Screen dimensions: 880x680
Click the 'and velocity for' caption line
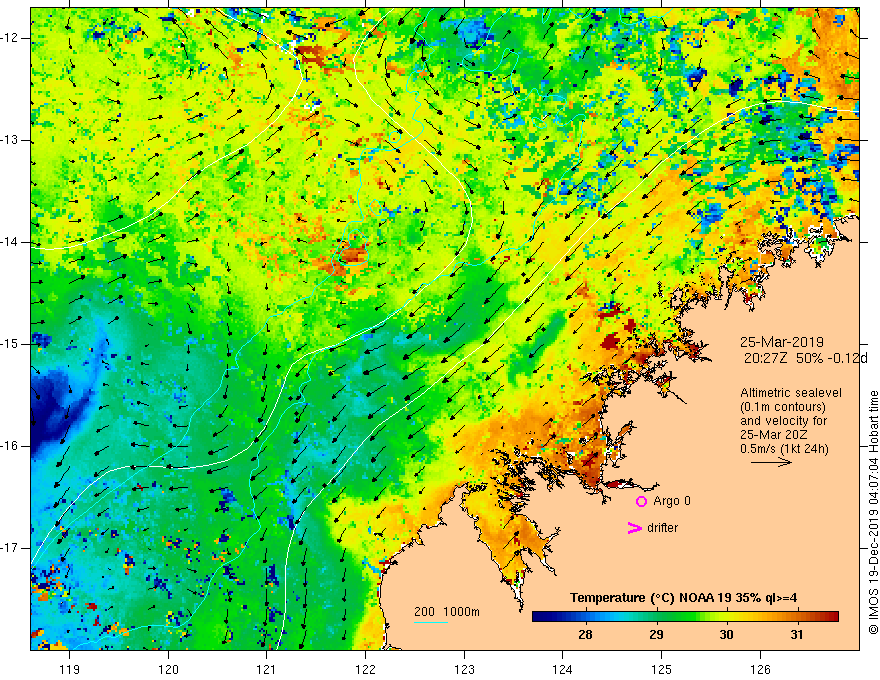[783, 421]
